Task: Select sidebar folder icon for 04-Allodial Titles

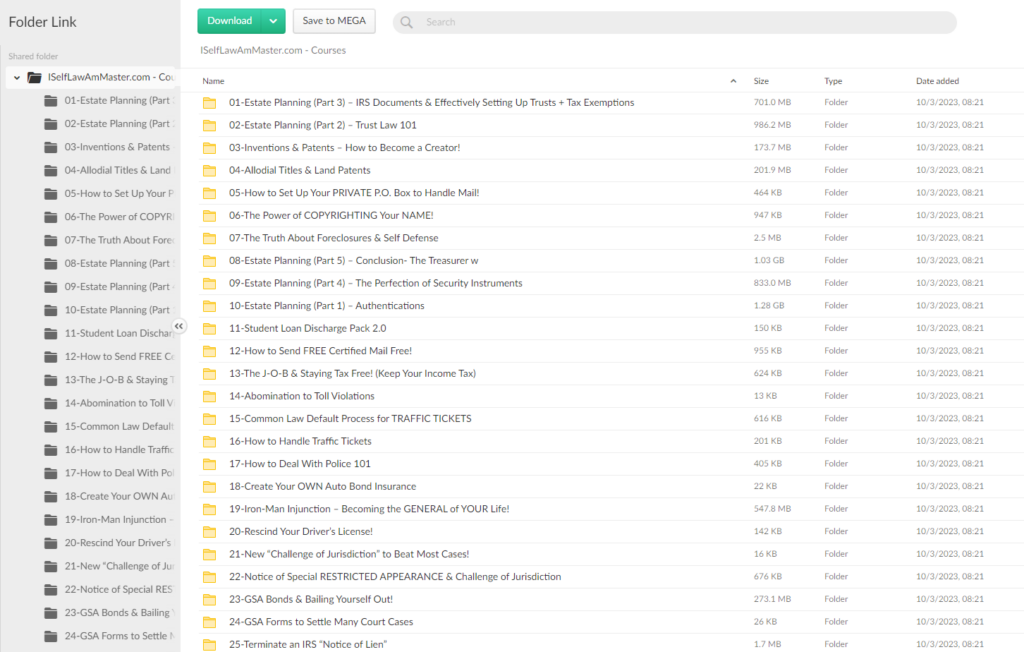Action: [51, 170]
